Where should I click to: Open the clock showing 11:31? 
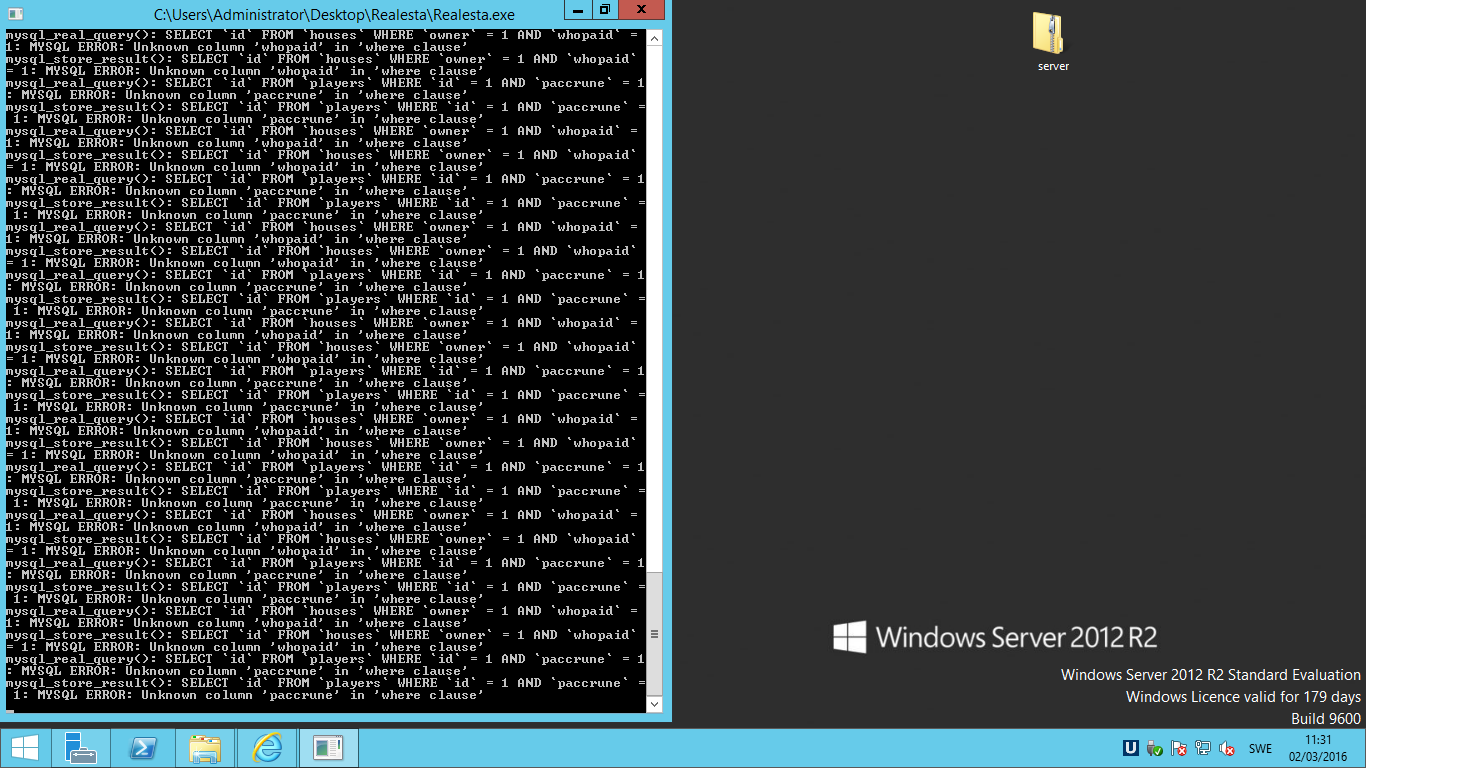1318,748
